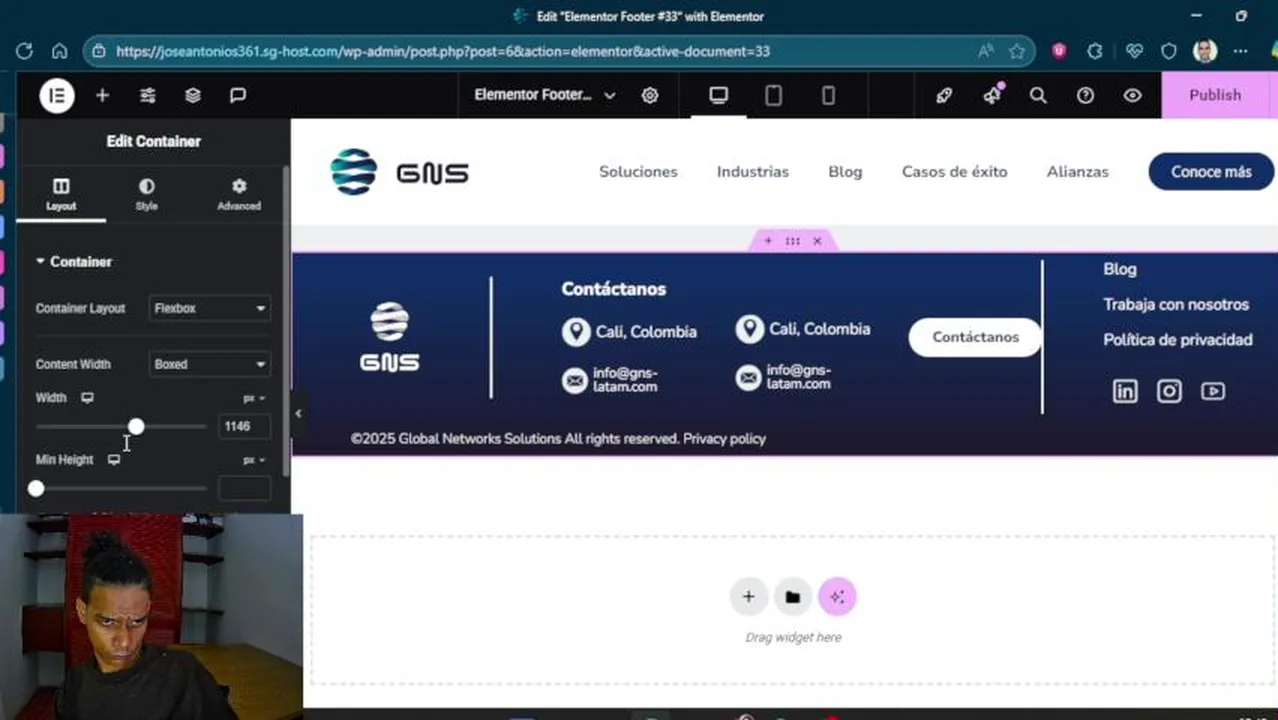Click the add new container plus button

pyautogui.click(x=748, y=597)
